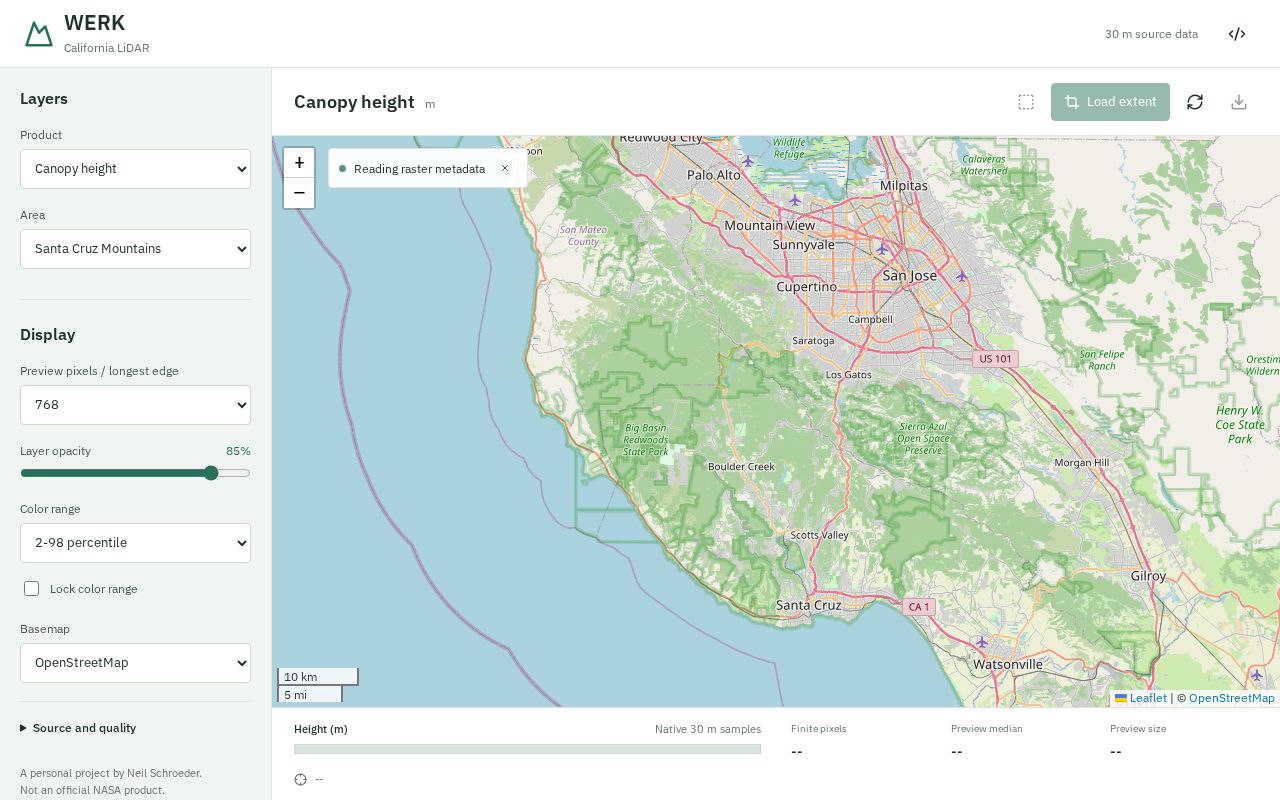
Task: Dismiss the Reading raster metadata notice
Action: (505, 168)
